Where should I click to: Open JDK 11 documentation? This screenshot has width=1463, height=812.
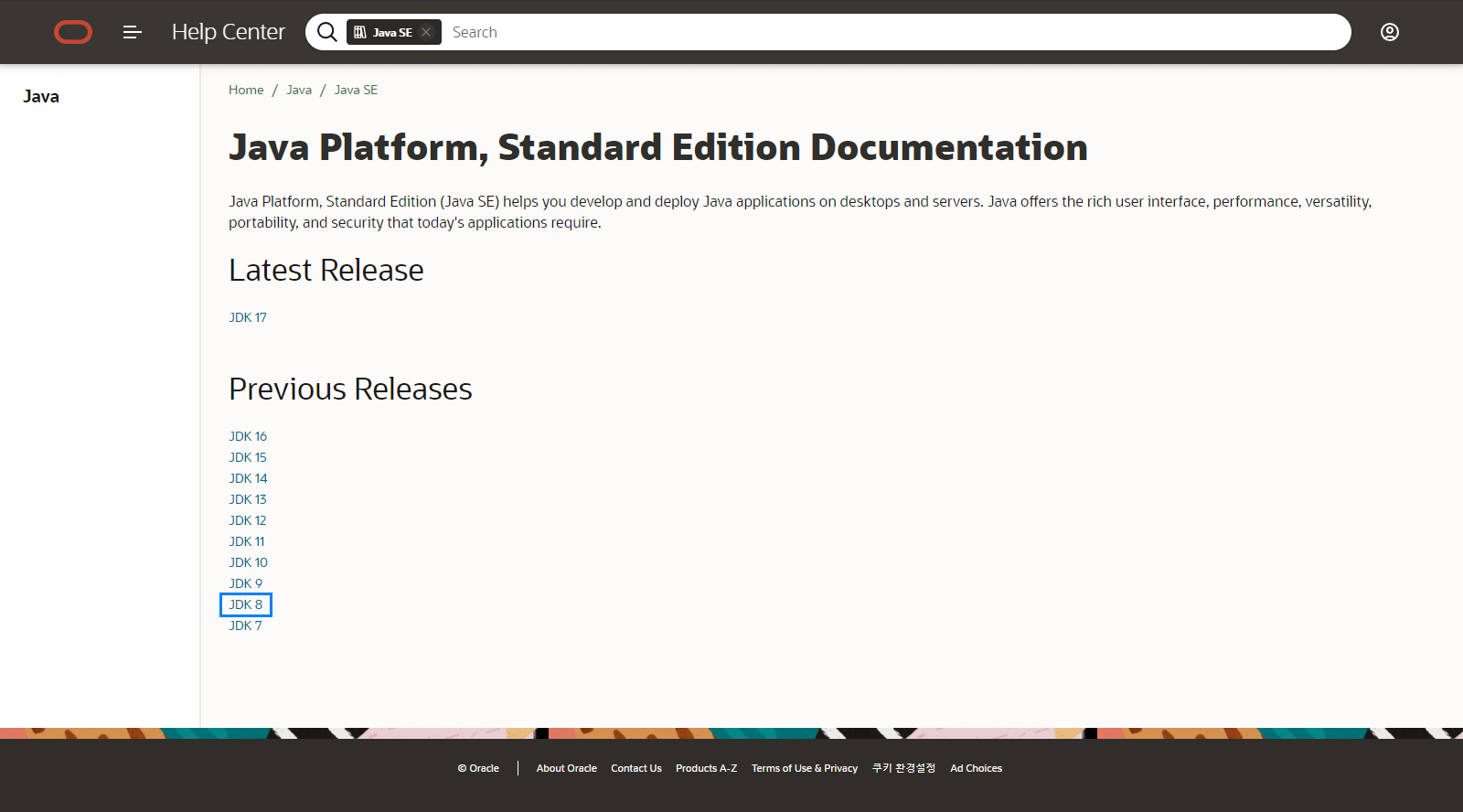click(x=247, y=541)
